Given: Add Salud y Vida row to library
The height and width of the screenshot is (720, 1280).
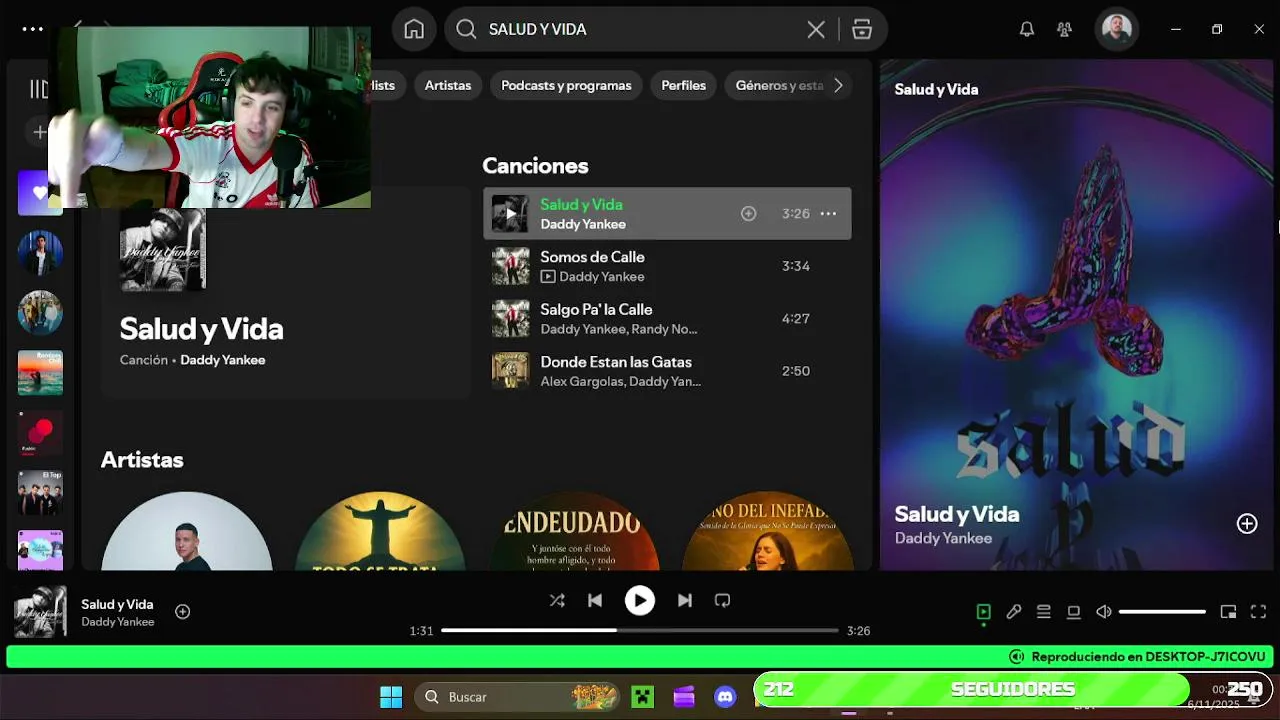Looking at the screenshot, I should pos(748,213).
